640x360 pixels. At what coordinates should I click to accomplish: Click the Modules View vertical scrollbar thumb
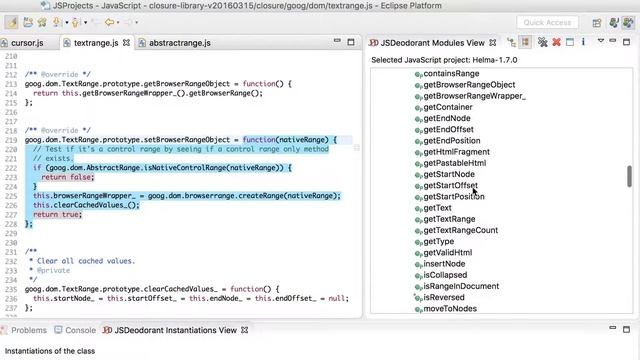coord(629,176)
